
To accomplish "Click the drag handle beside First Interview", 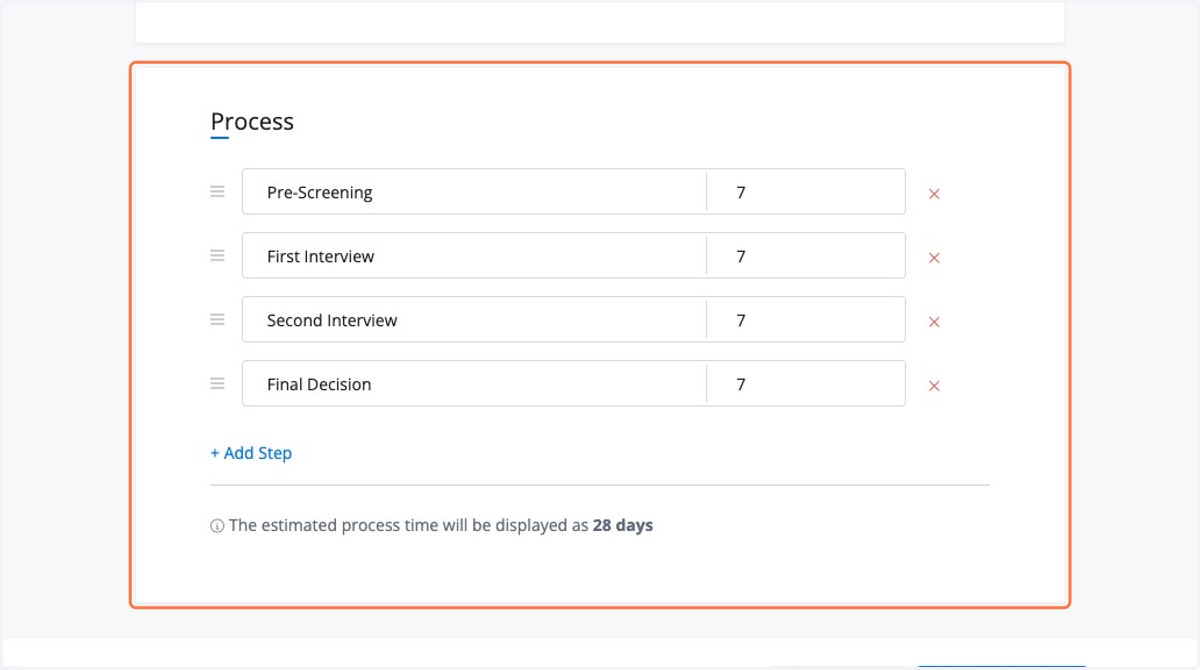I will [x=217, y=256].
